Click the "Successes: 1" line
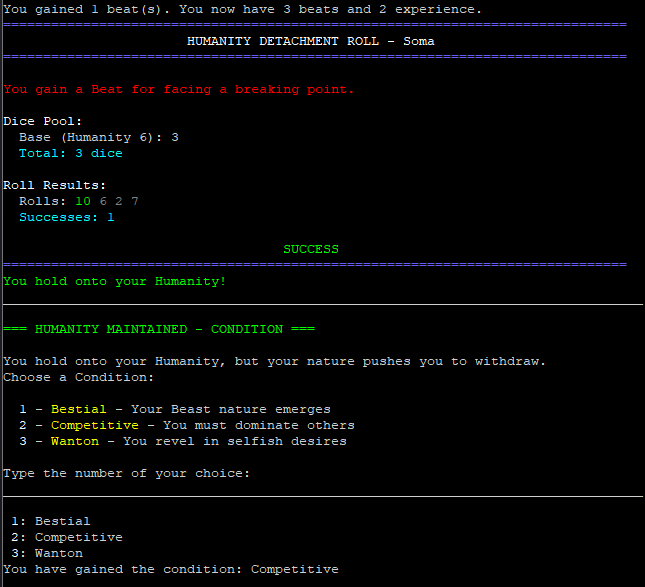Screen dimensions: 645x587 [67, 217]
